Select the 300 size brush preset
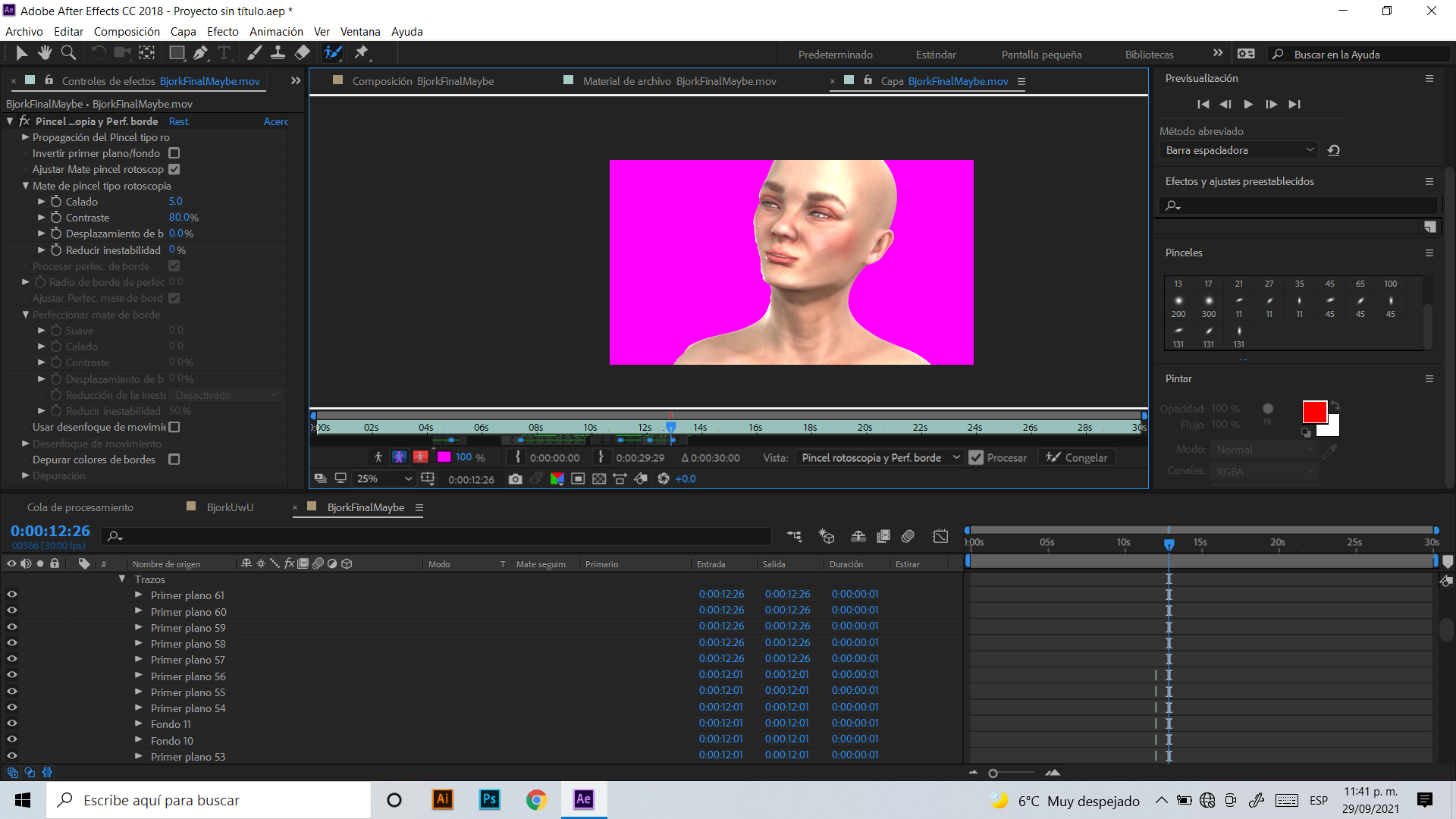Image resolution: width=1456 pixels, height=819 pixels. coord(1208,306)
